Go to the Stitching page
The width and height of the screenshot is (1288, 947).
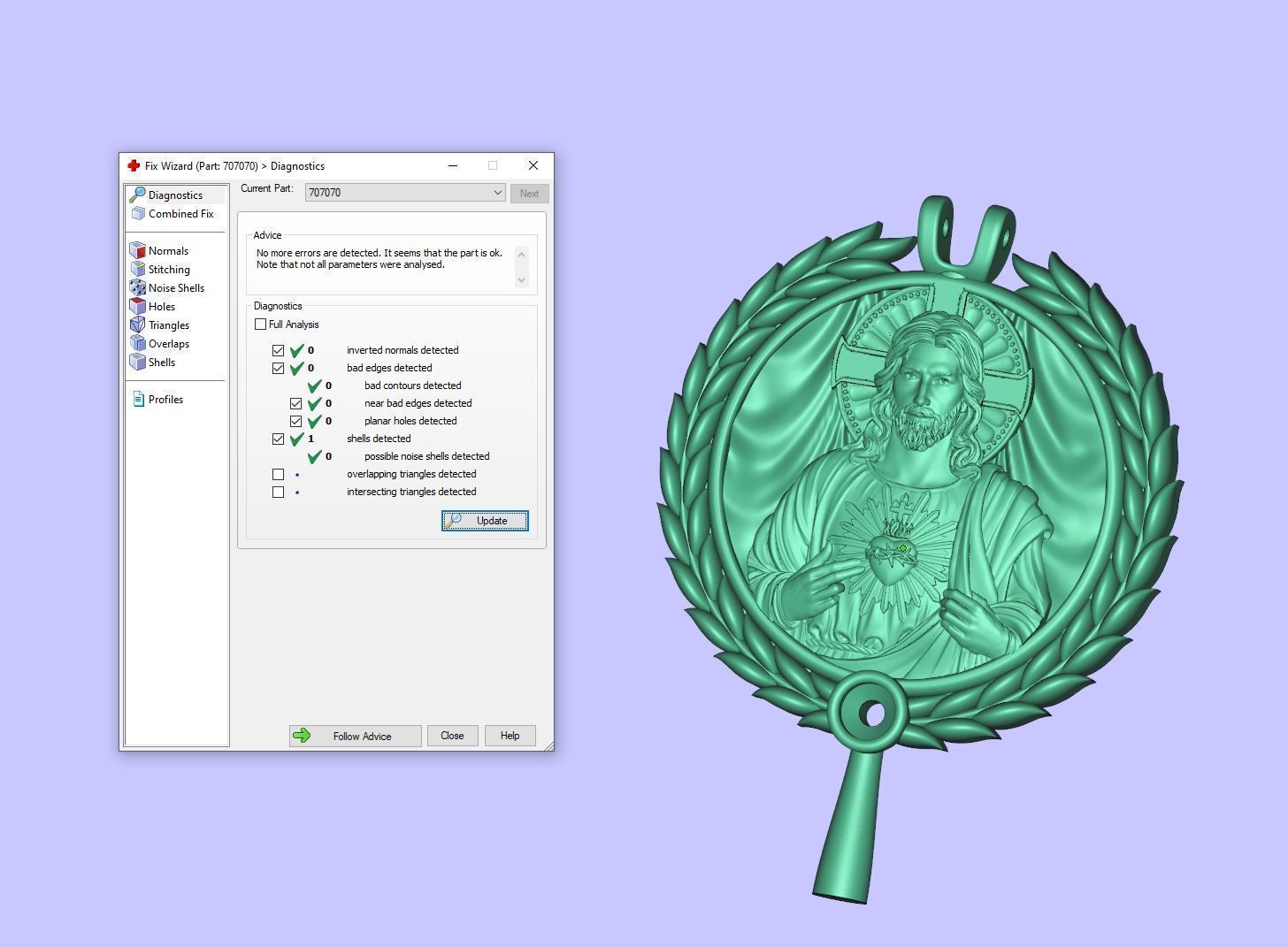pos(169,270)
